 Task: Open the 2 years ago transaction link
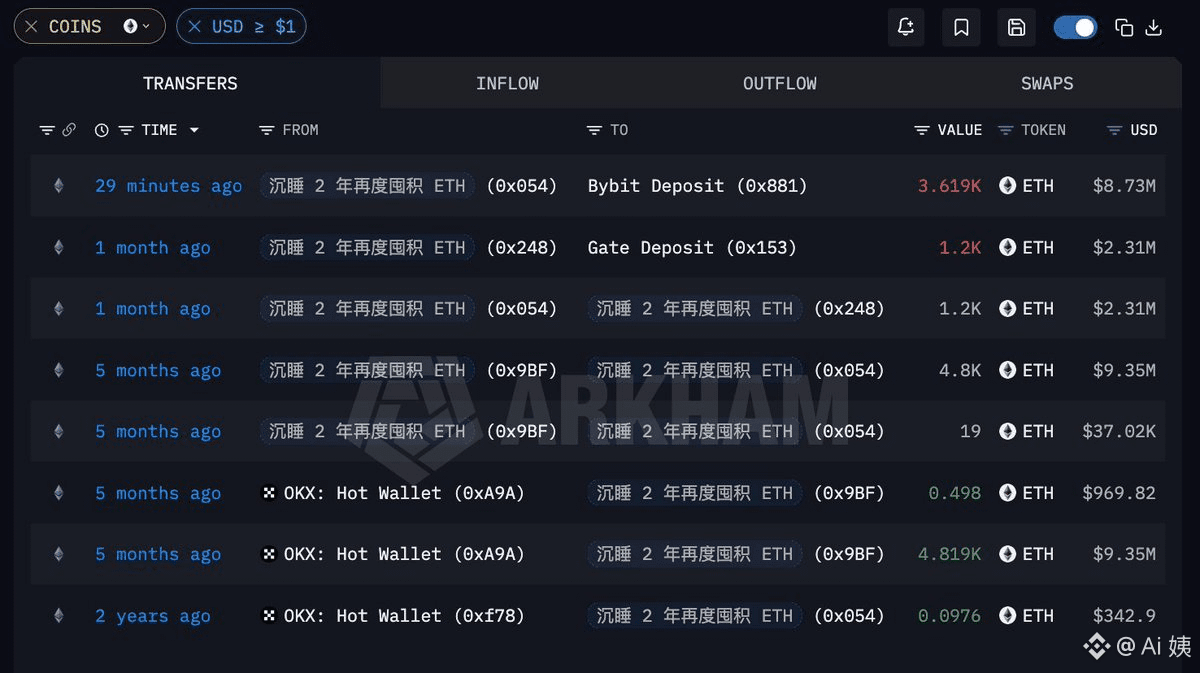153,616
